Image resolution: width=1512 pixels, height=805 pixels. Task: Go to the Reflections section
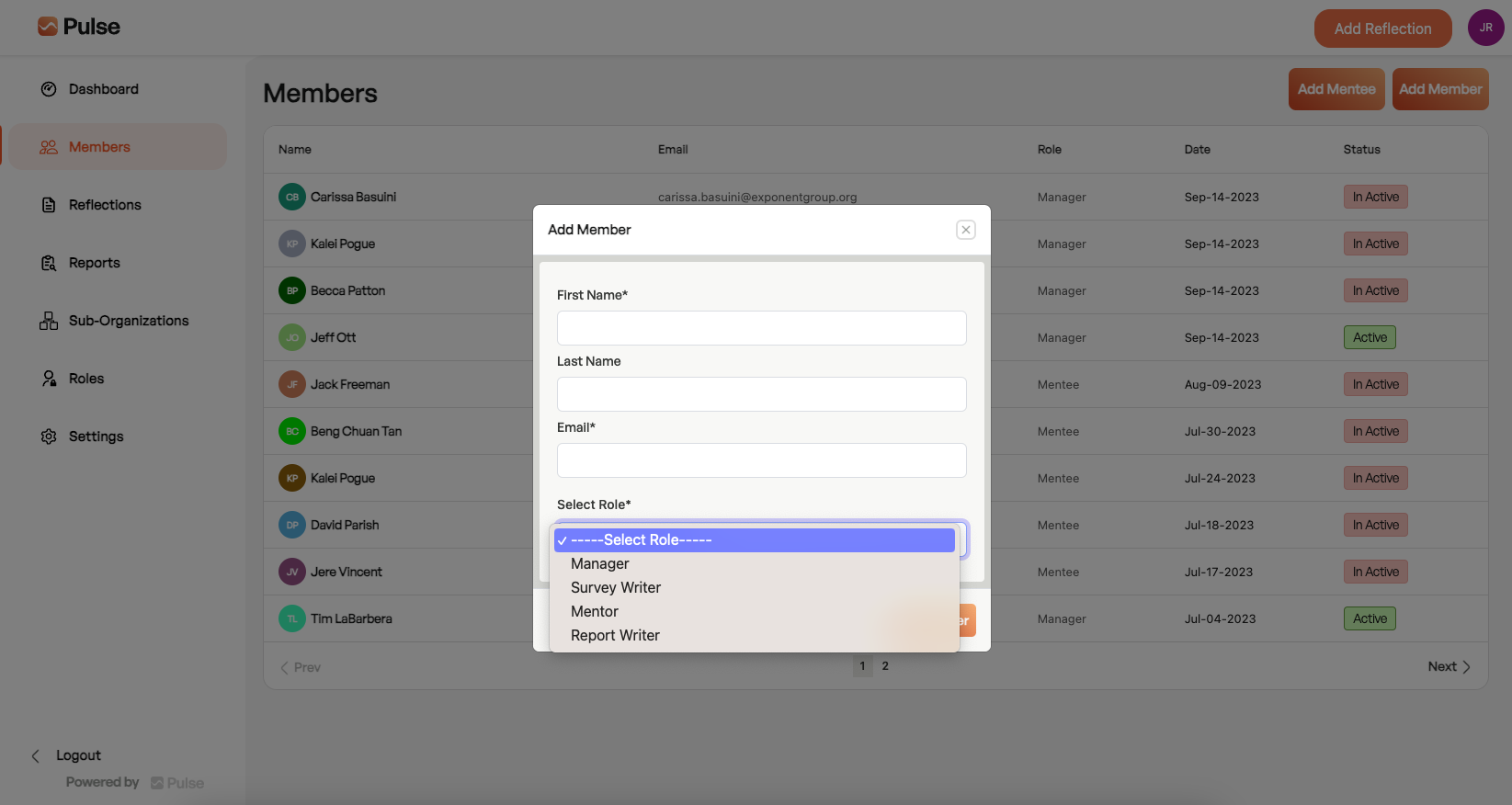pos(105,205)
